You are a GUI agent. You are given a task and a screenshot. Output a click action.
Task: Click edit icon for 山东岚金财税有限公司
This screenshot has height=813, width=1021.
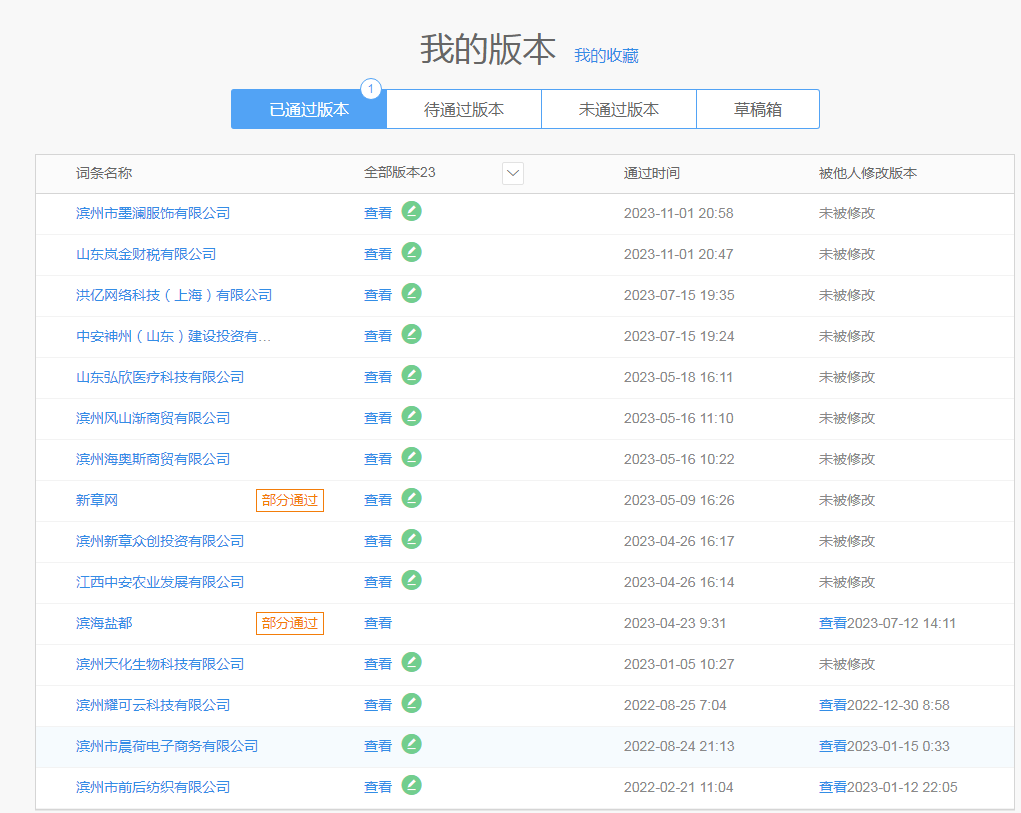point(412,253)
